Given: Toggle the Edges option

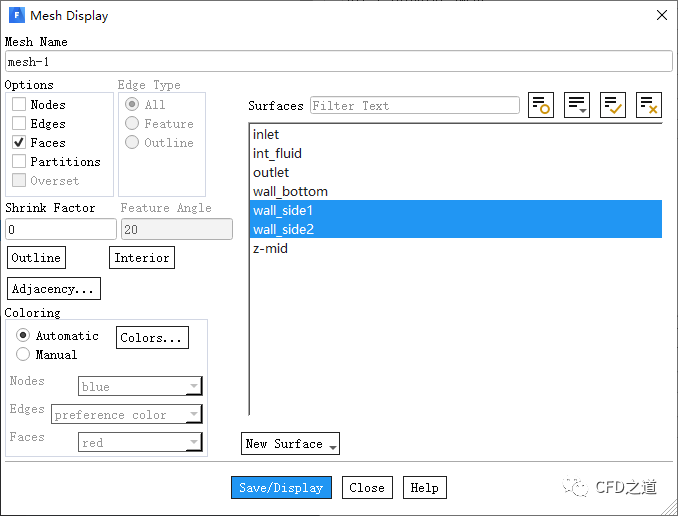Looking at the screenshot, I should [x=19, y=124].
